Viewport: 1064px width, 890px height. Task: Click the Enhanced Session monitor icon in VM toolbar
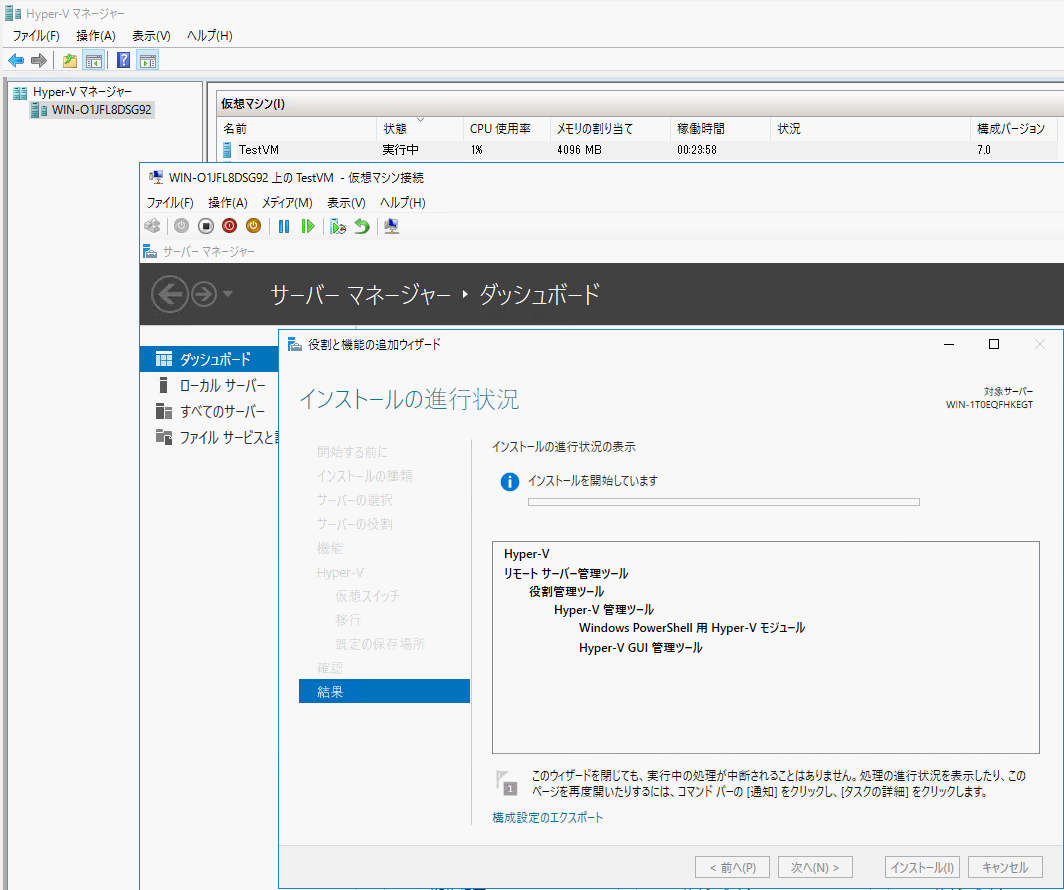coord(392,226)
